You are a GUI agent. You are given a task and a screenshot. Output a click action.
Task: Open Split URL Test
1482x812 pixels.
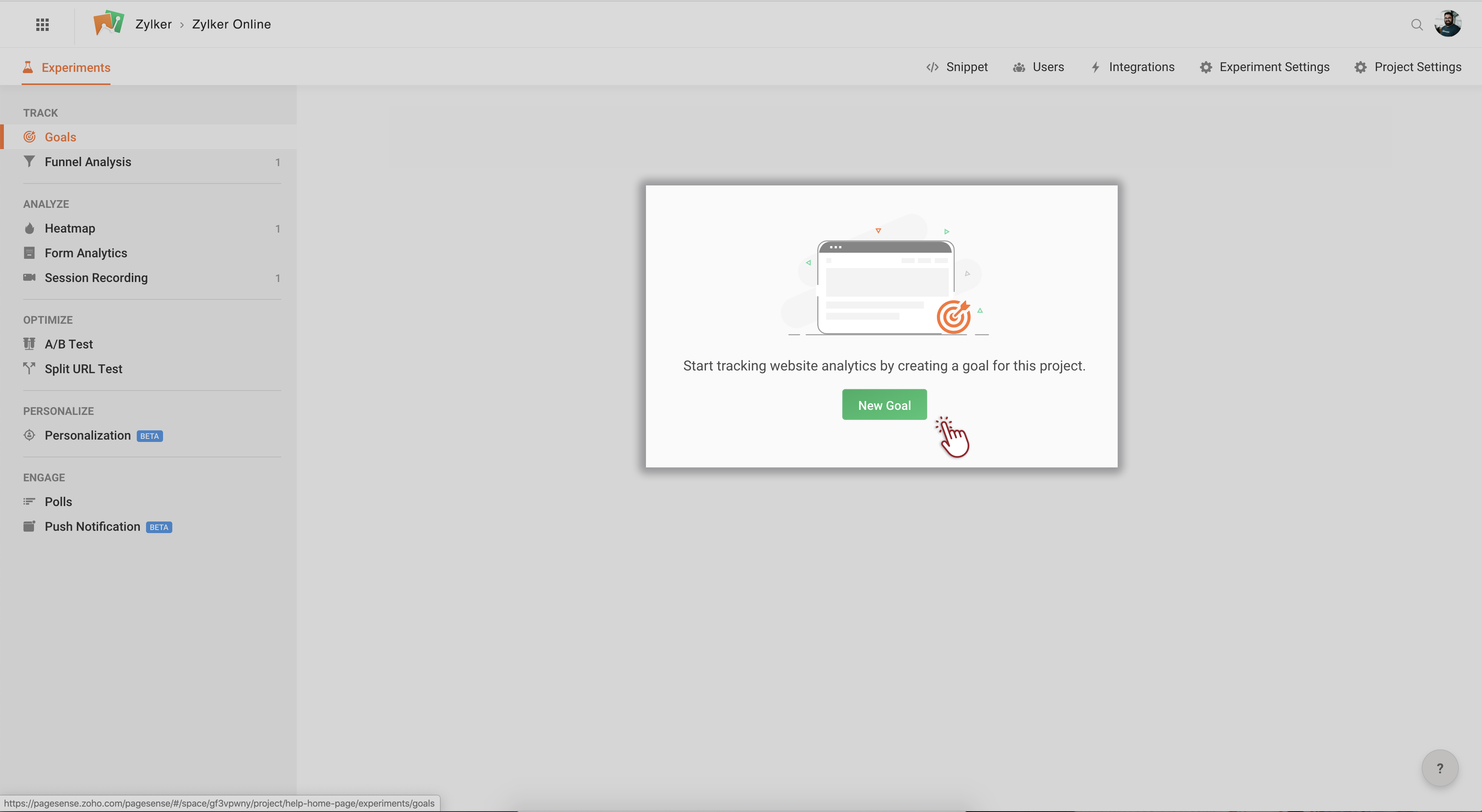[83, 369]
